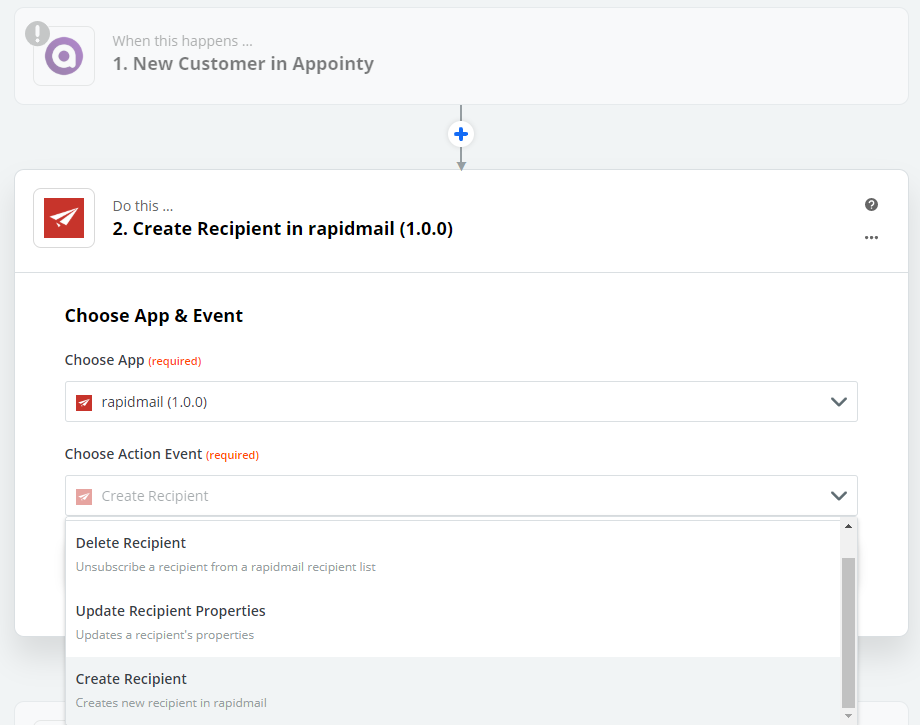This screenshot has width=920, height=725.
Task: Click 'Updates a recipient's properties' description
Action: click(165, 635)
